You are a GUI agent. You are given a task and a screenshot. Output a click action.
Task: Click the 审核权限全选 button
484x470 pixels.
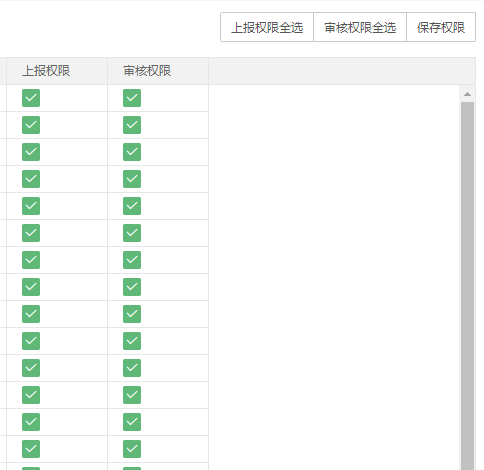[360, 27]
